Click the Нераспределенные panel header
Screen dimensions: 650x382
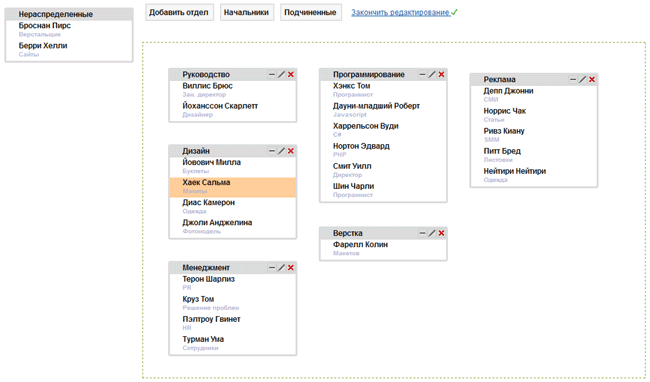click(x=69, y=14)
